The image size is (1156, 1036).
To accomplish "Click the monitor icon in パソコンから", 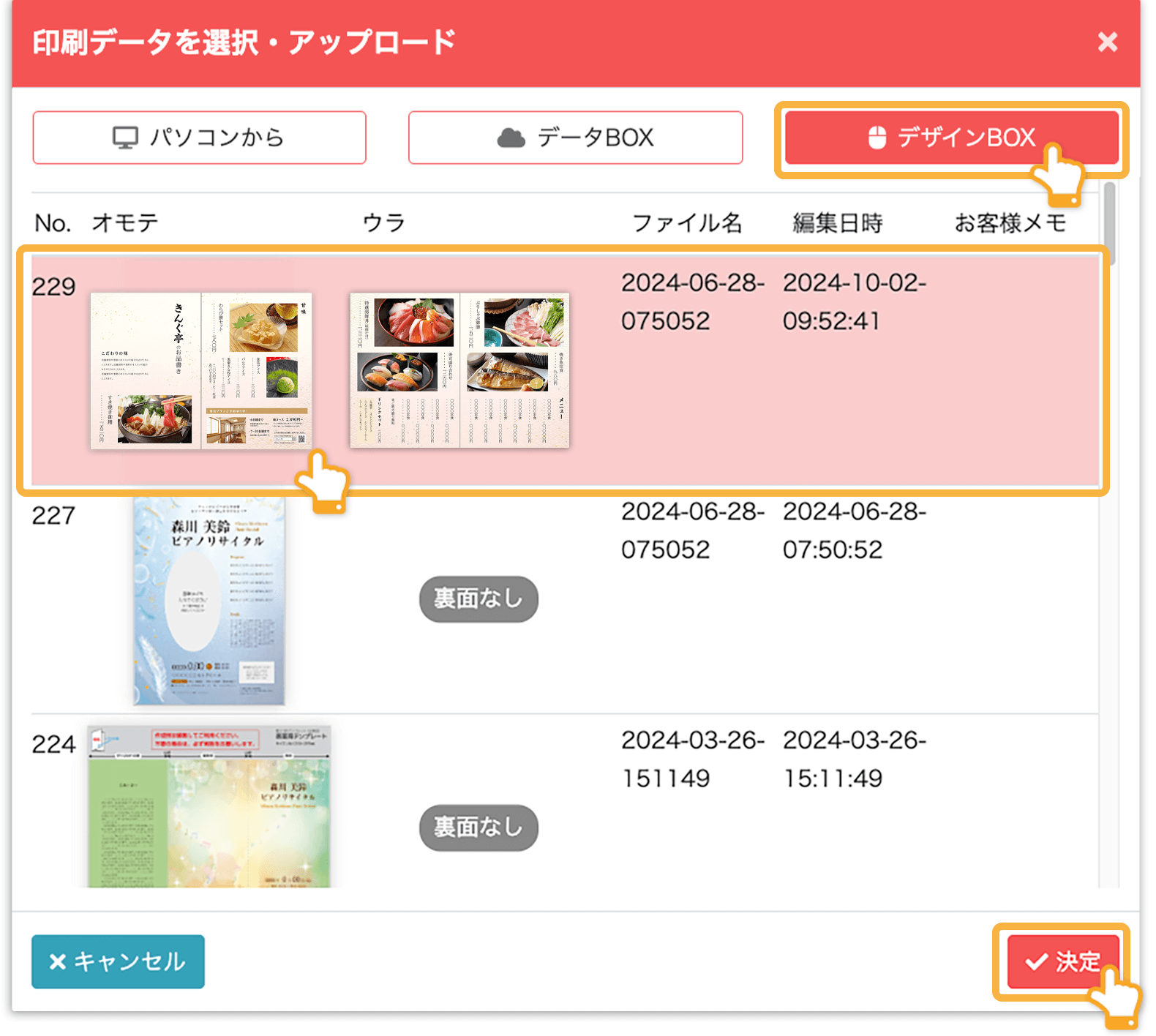I will pos(125,138).
